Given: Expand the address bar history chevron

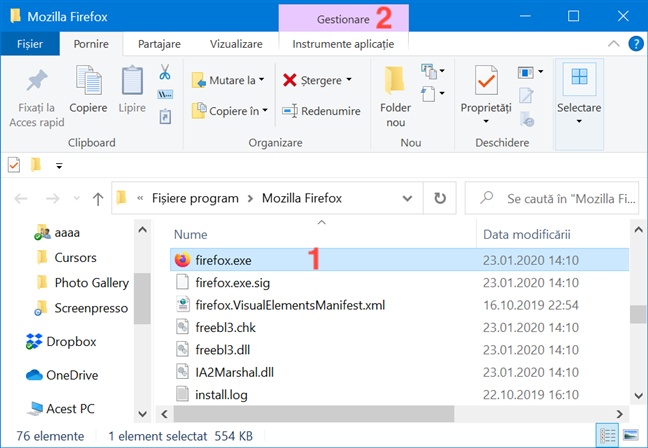Looking at the screenshot, I should click(x=407, y=198).
